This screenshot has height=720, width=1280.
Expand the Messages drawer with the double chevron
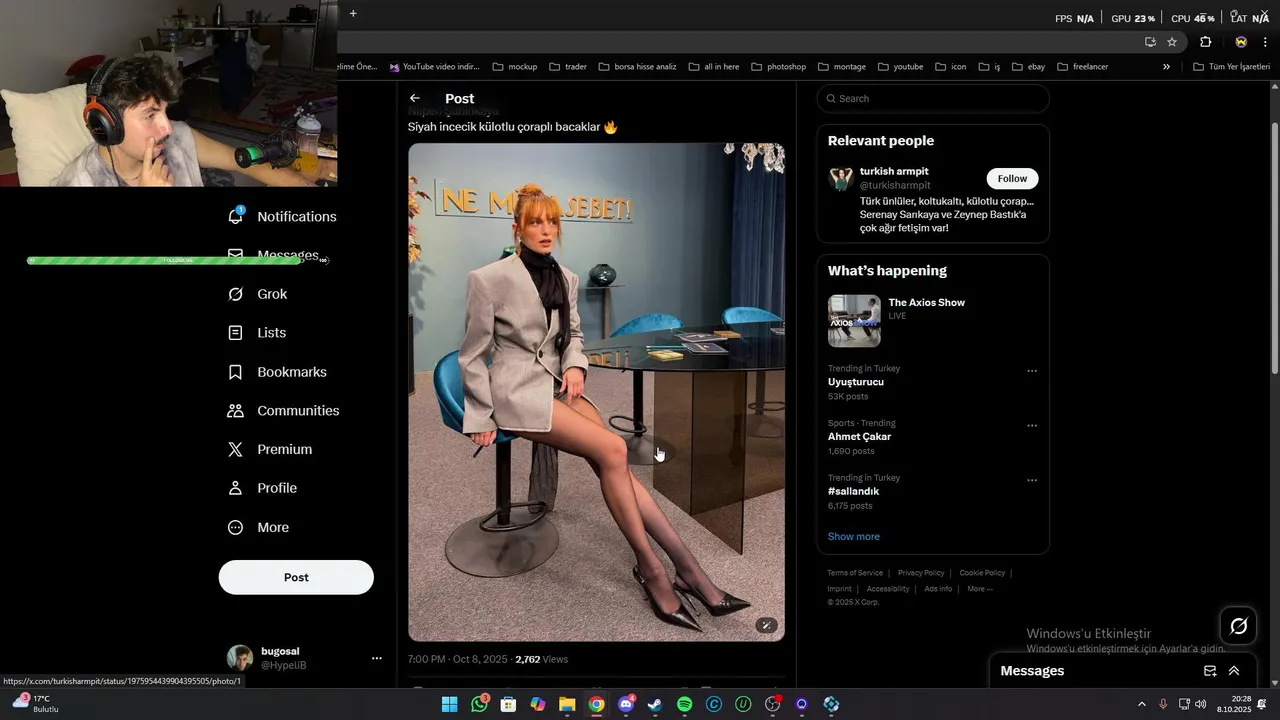1234,671
